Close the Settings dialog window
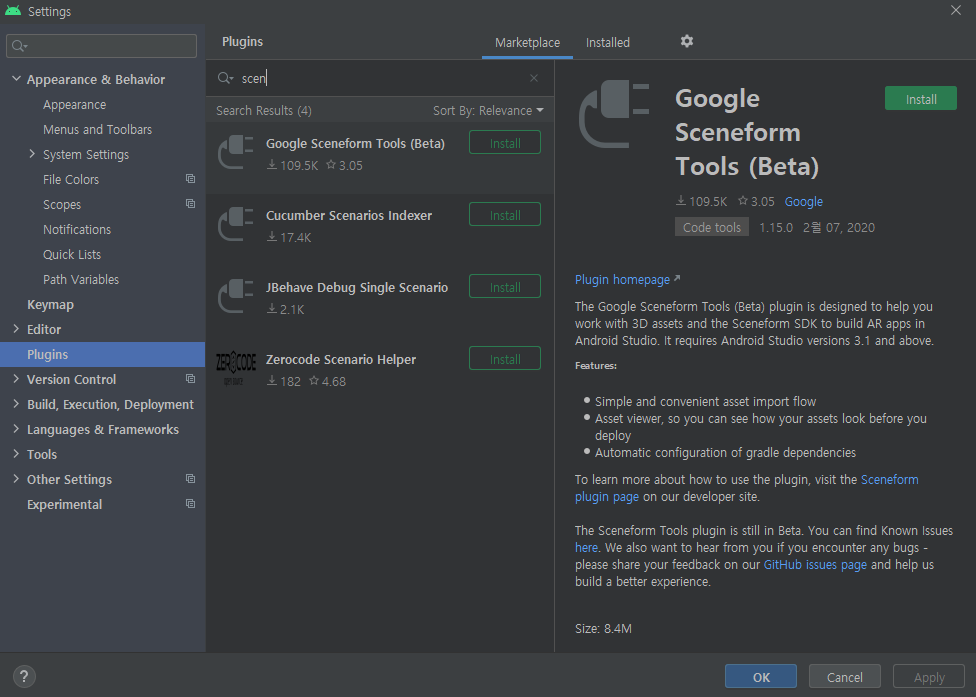 coord(955,10)
